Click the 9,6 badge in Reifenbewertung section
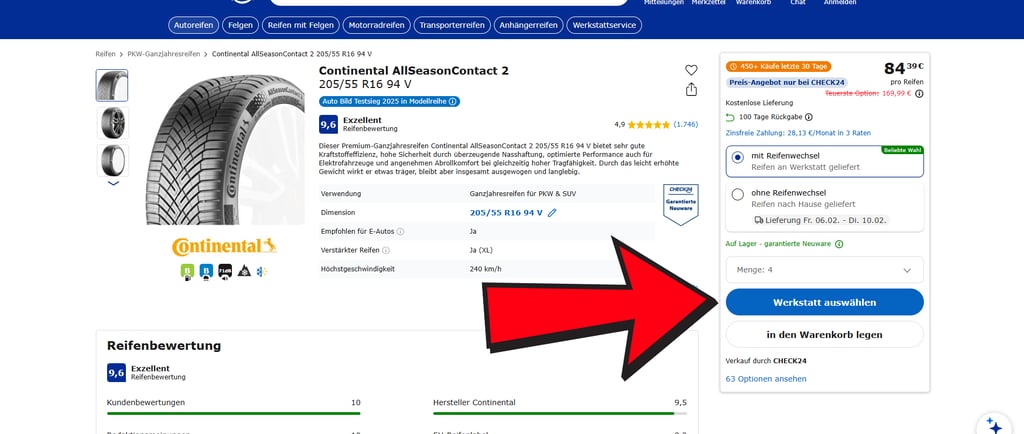Viewport: 1024px width, 434px height. tap(116, 373)
